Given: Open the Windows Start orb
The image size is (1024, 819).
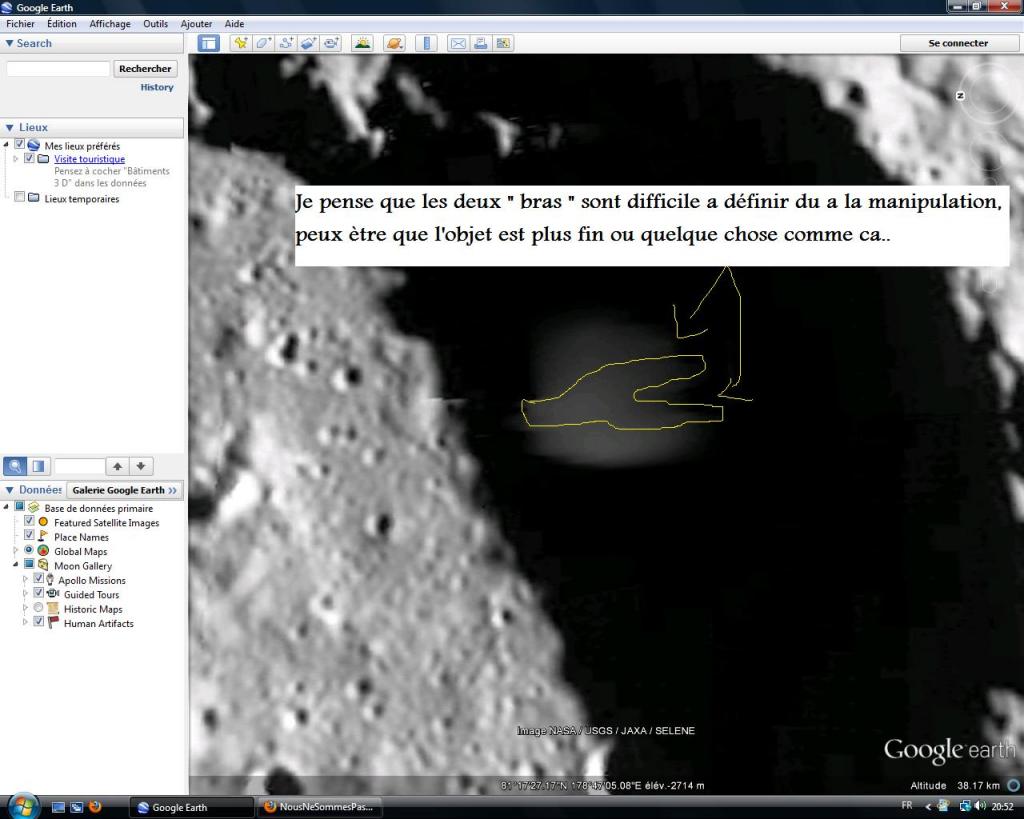Looking at the screenshot, I should click(x=24, y=806).
